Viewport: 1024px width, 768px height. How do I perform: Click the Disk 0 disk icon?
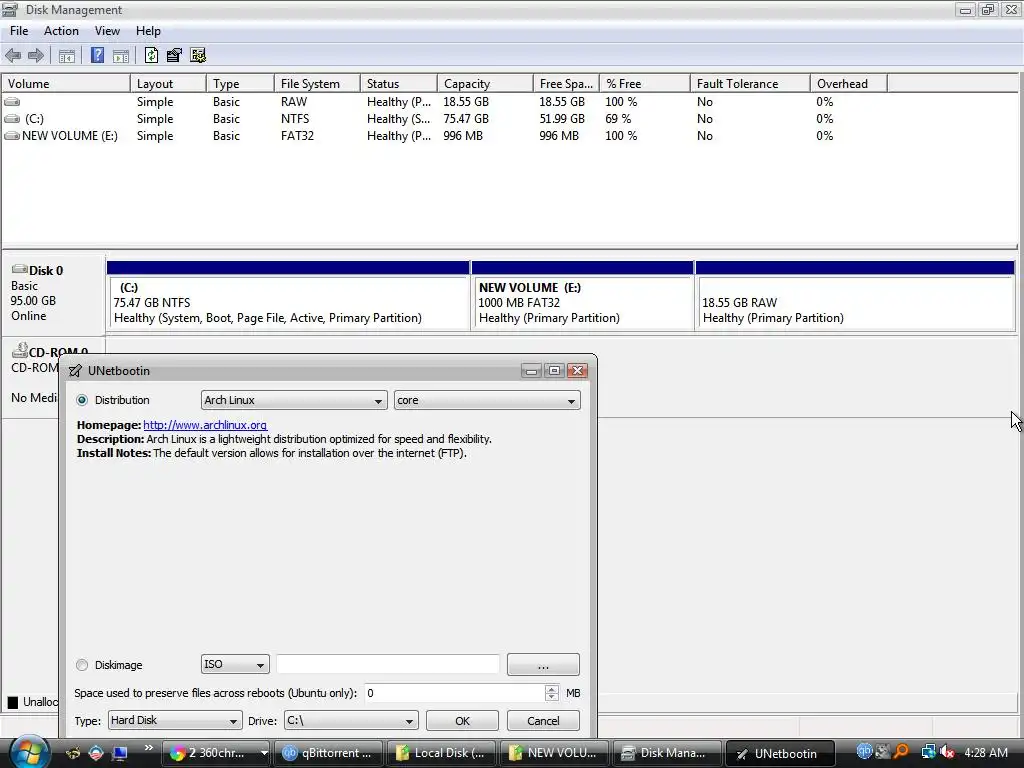(x=20, y=269)
